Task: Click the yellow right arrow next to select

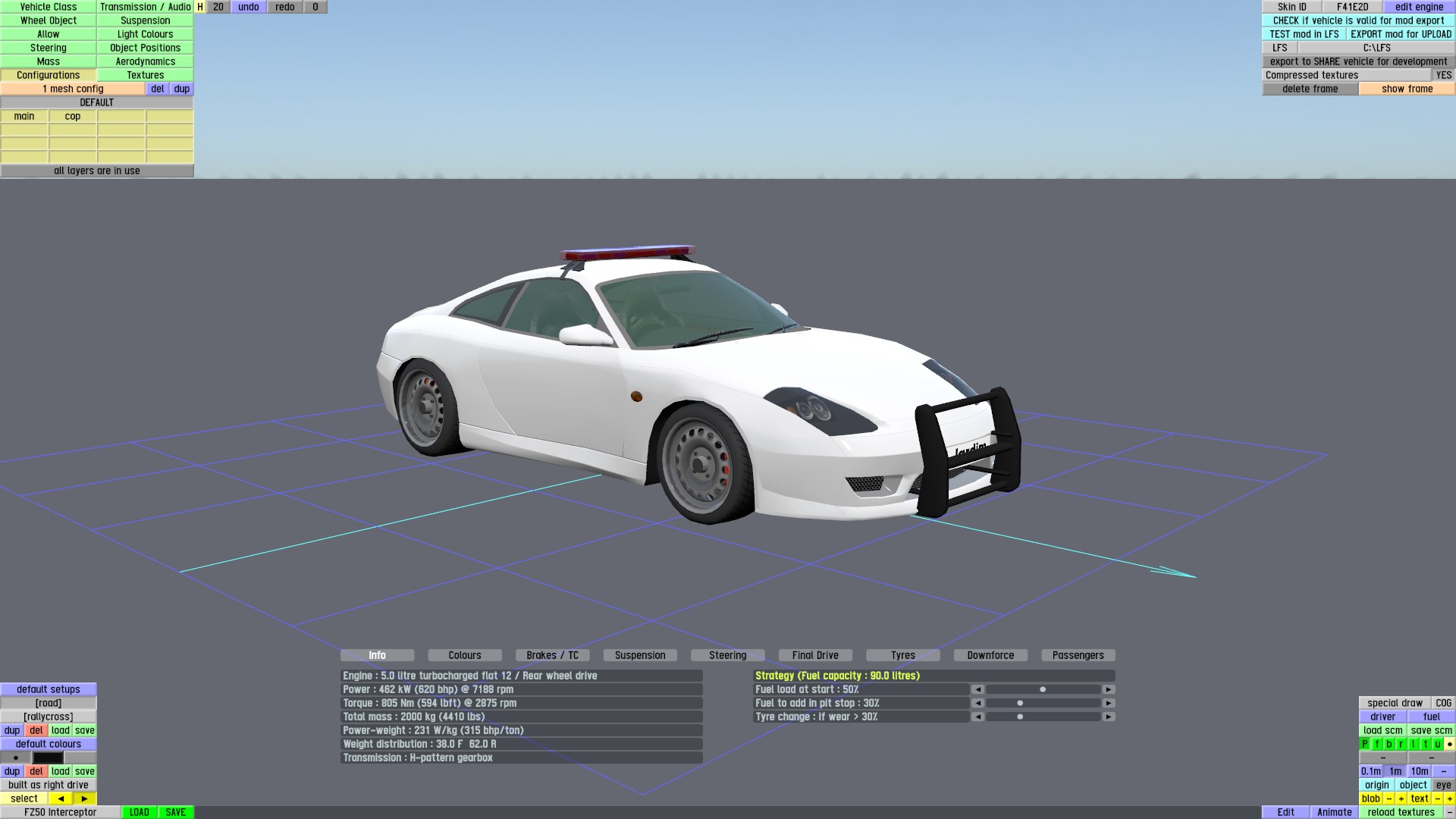Action: (84, 799)
